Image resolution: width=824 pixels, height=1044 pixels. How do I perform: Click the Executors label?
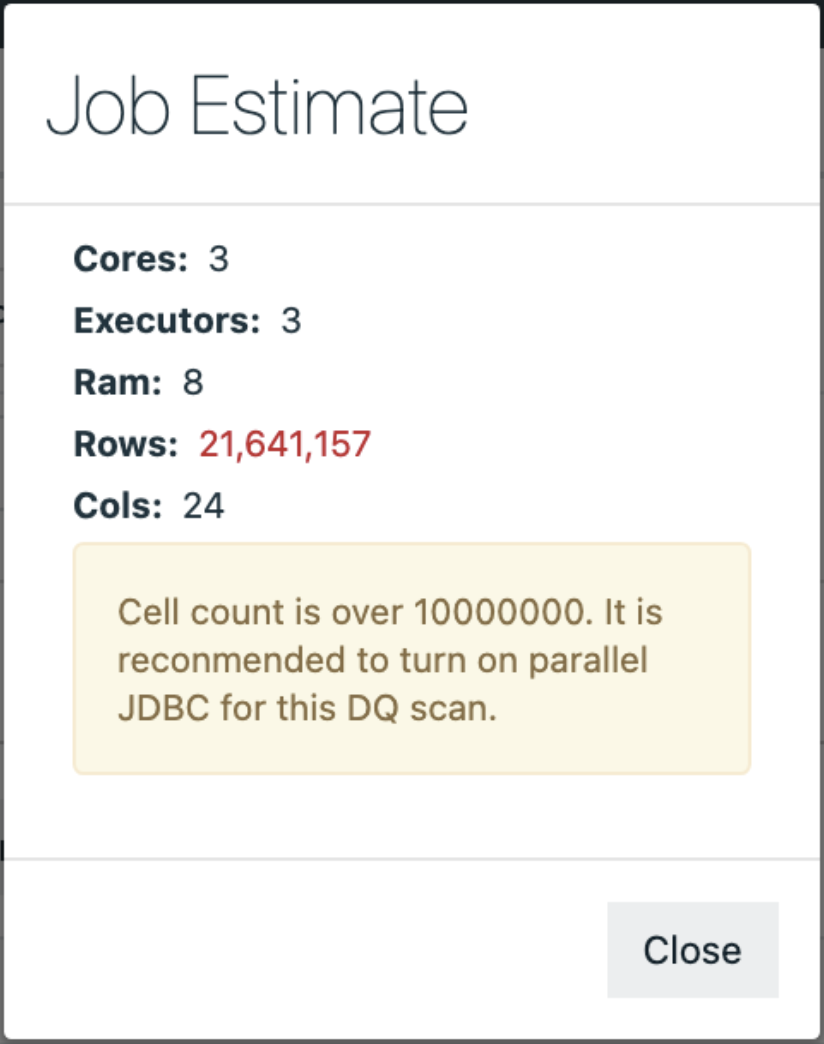pyautogui.click(x=166, y=321)
